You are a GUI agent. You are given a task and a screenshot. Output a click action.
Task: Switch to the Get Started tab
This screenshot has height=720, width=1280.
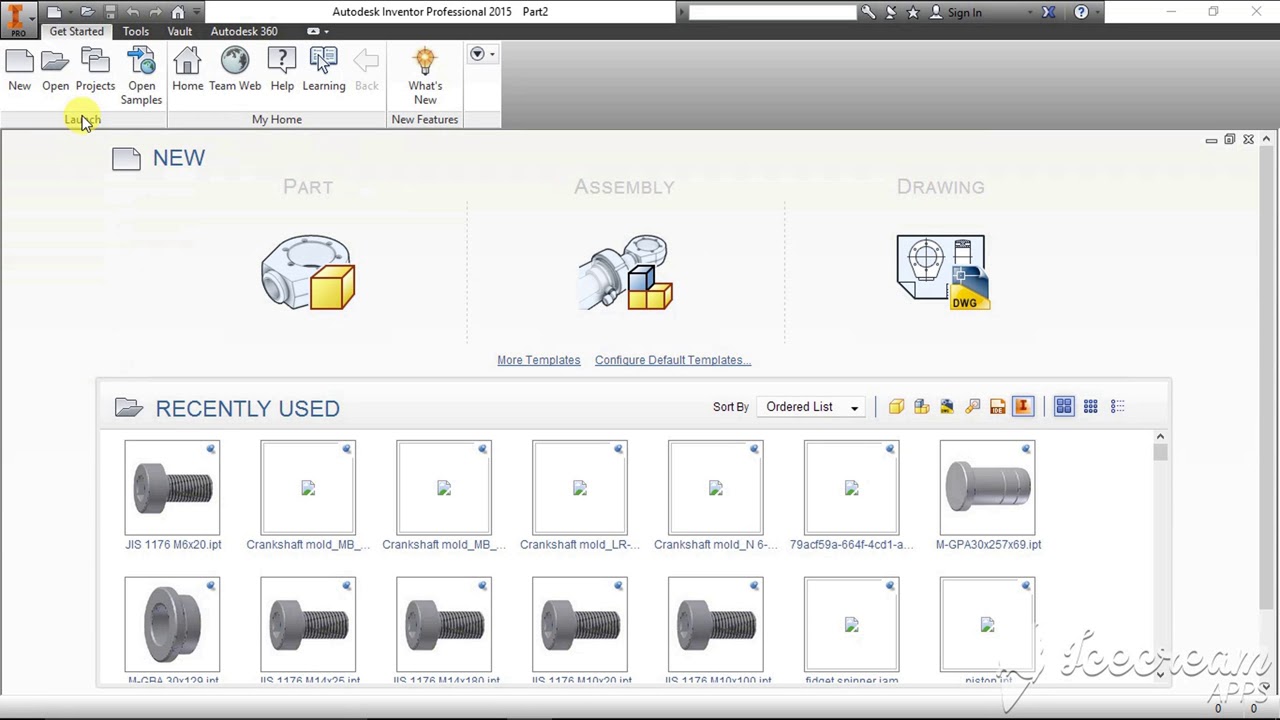[x=76, y=31]
